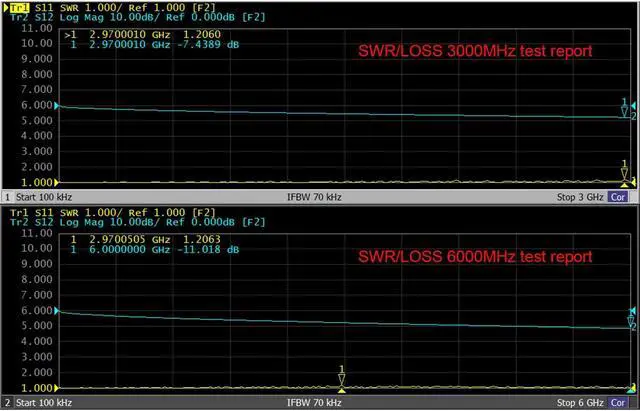Click Start 100 kHz field in top channel

point(48,197)
